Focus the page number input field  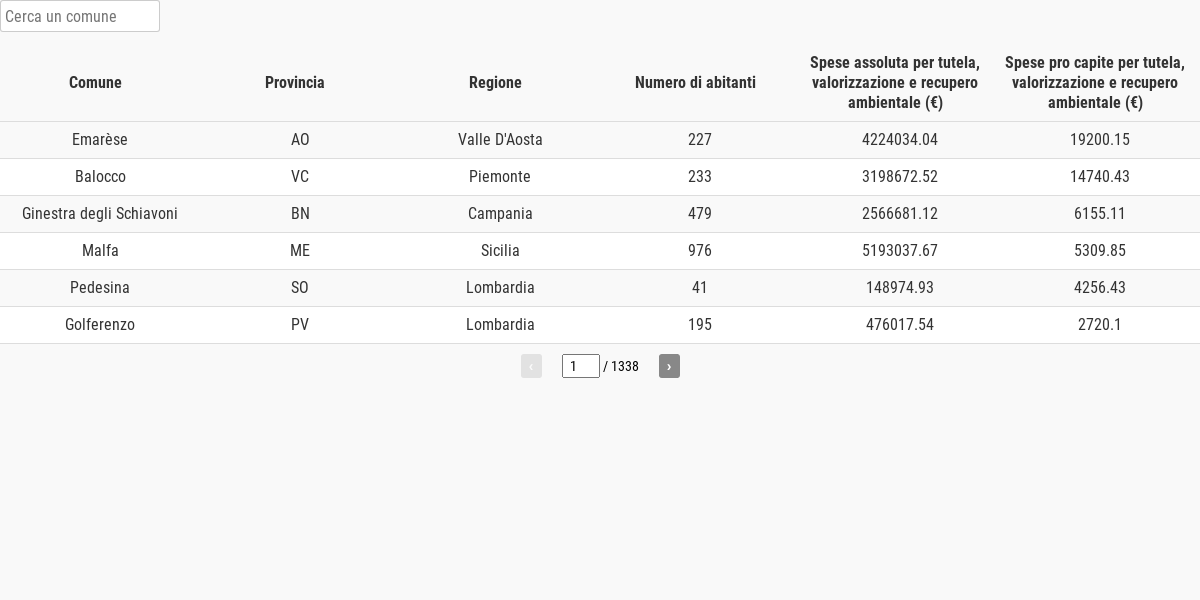pyautogui.click(x=581, y=366)
